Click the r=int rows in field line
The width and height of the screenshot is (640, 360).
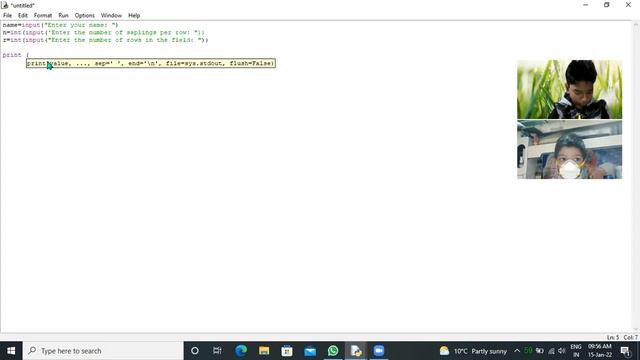pos(105,40)
